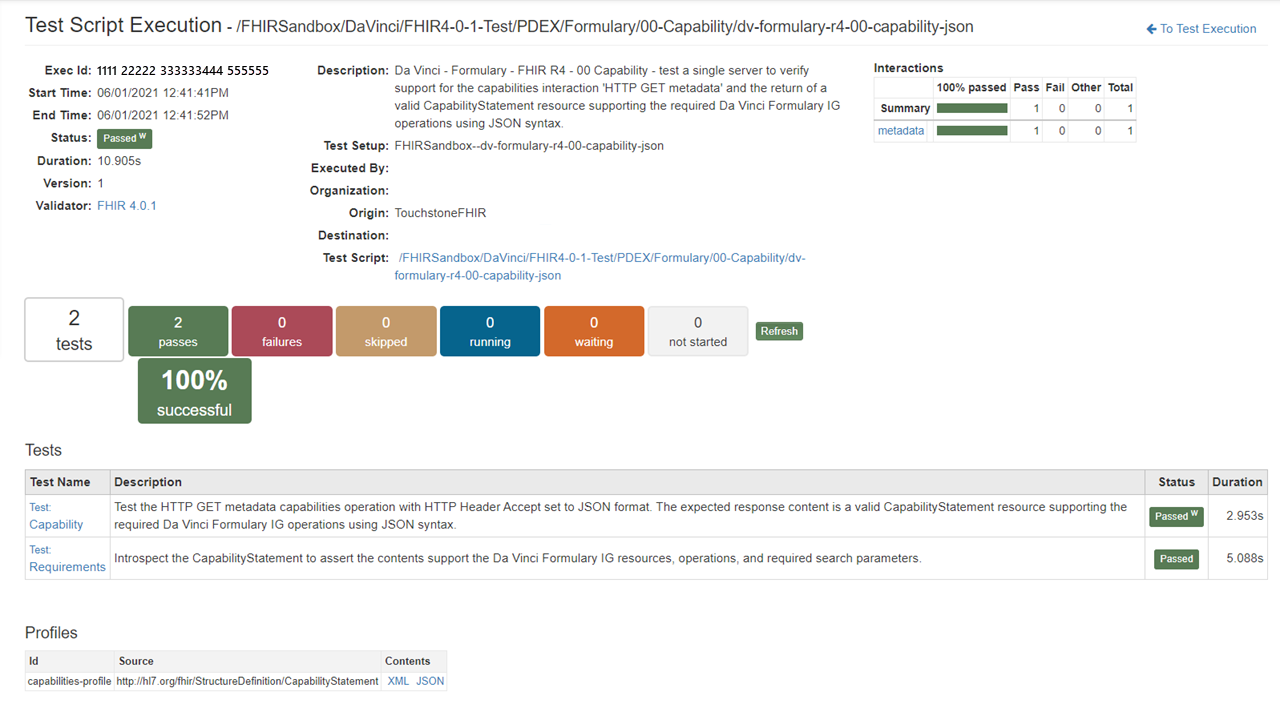The height and width of the screenshot is (704, 1280).
Task: Click the Passed badge in Capability row
Action: 1176,516
